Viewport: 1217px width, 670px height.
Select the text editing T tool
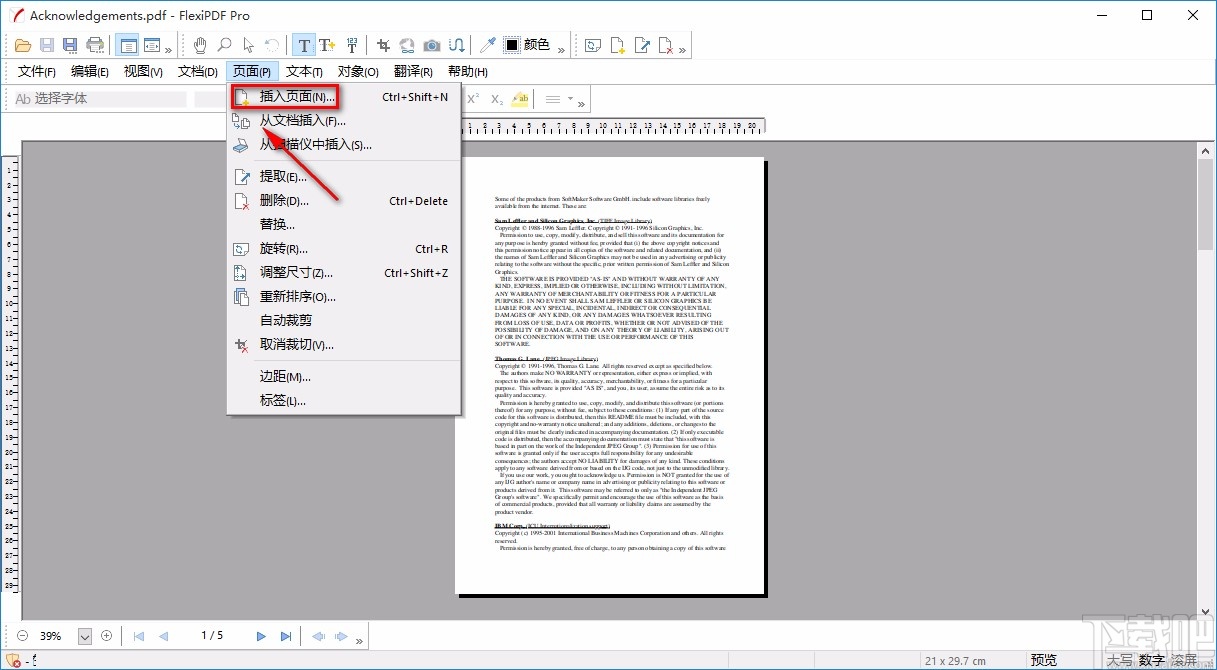[x=304, y=45]
